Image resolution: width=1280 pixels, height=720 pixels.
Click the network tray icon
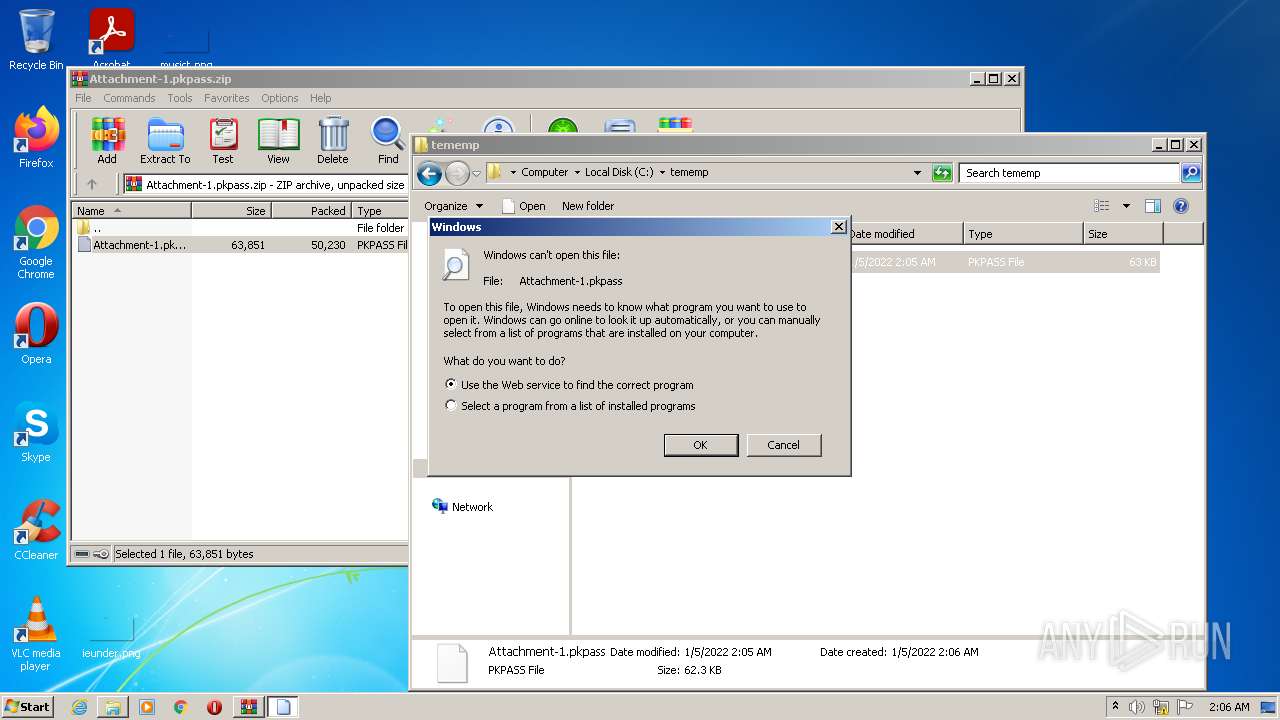pyautogui.click(x=1161, y=707)
